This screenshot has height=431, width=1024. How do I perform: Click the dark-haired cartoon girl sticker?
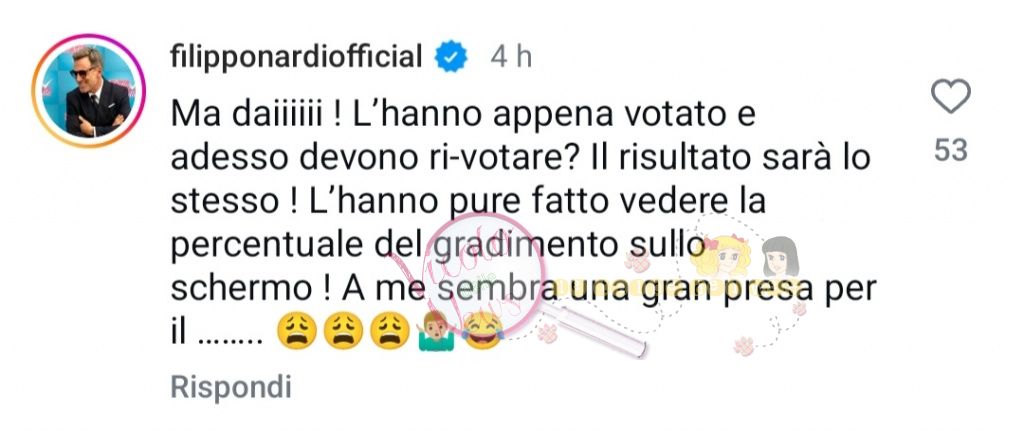[x=780, y=257]
